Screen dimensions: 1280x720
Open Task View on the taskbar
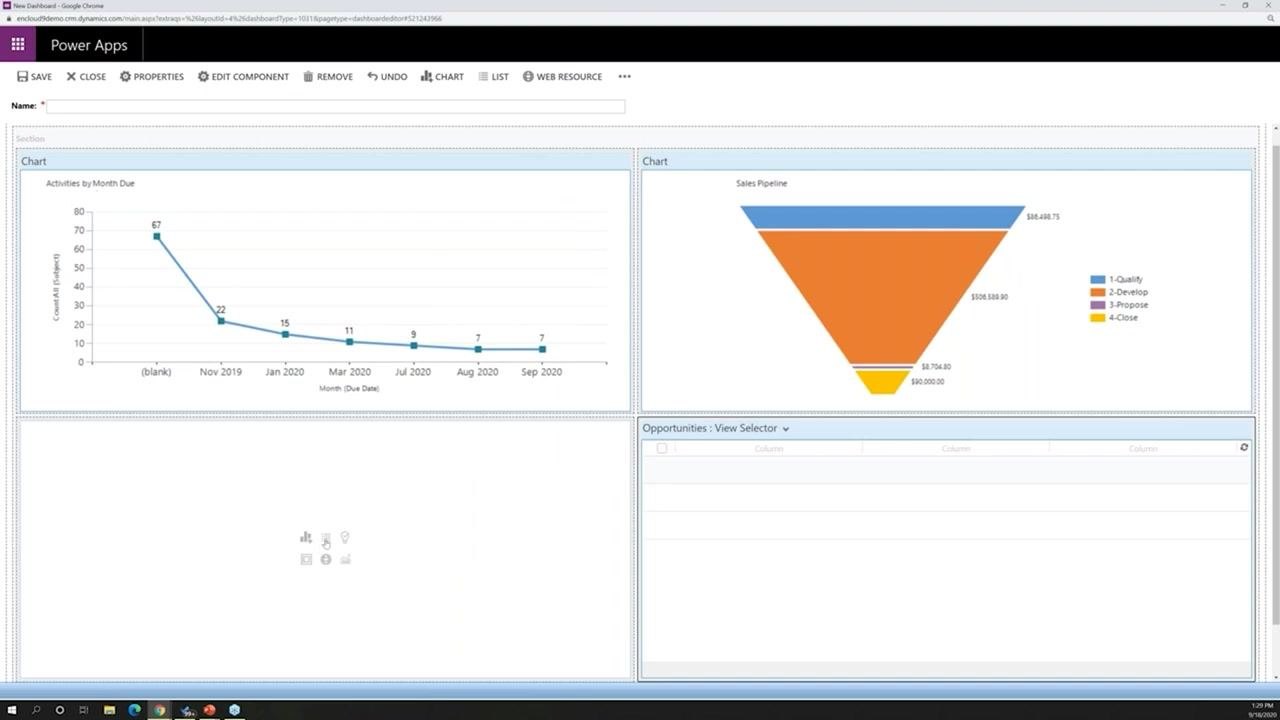84,710
